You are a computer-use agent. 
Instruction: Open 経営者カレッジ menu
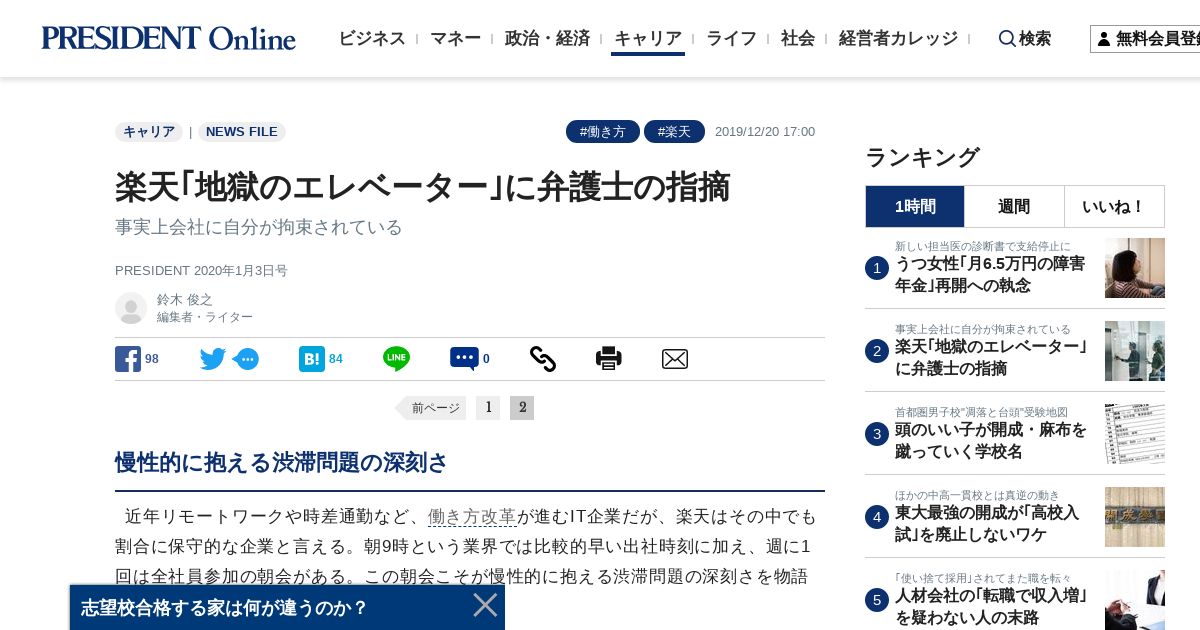click(898, 38)
